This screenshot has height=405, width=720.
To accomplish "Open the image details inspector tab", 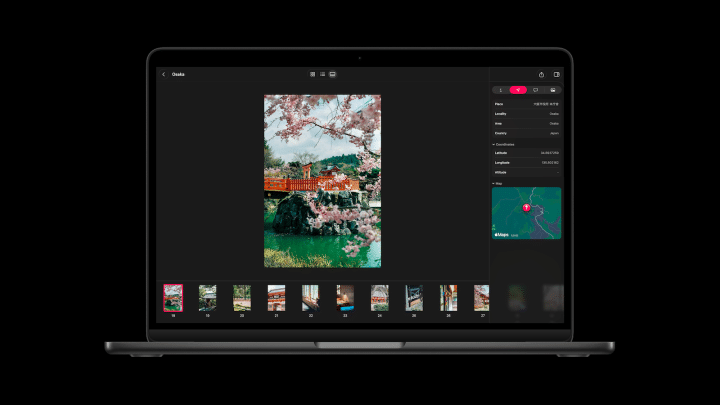I will pos(553,90).
